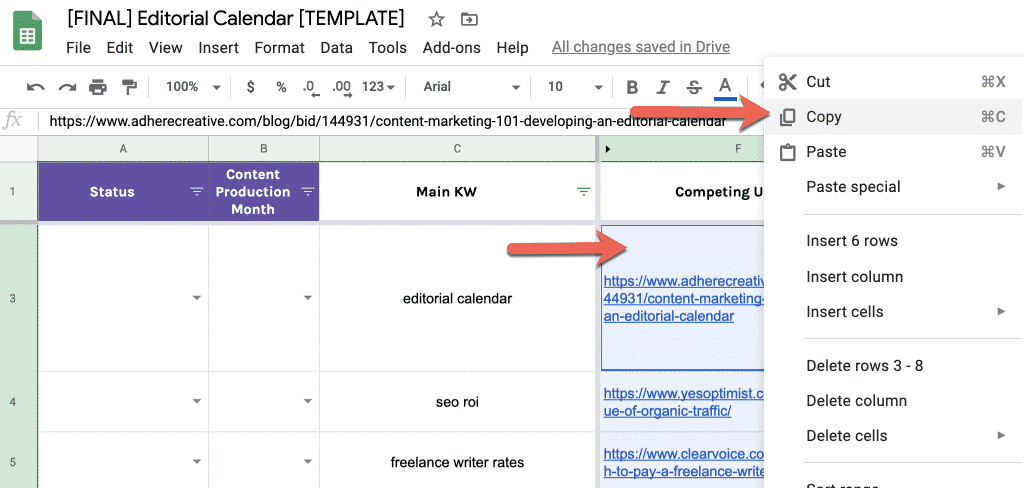Select the 'editorial calendar' cell
The width and height of the screenshot is (1024, 488).
coord(458,299)
